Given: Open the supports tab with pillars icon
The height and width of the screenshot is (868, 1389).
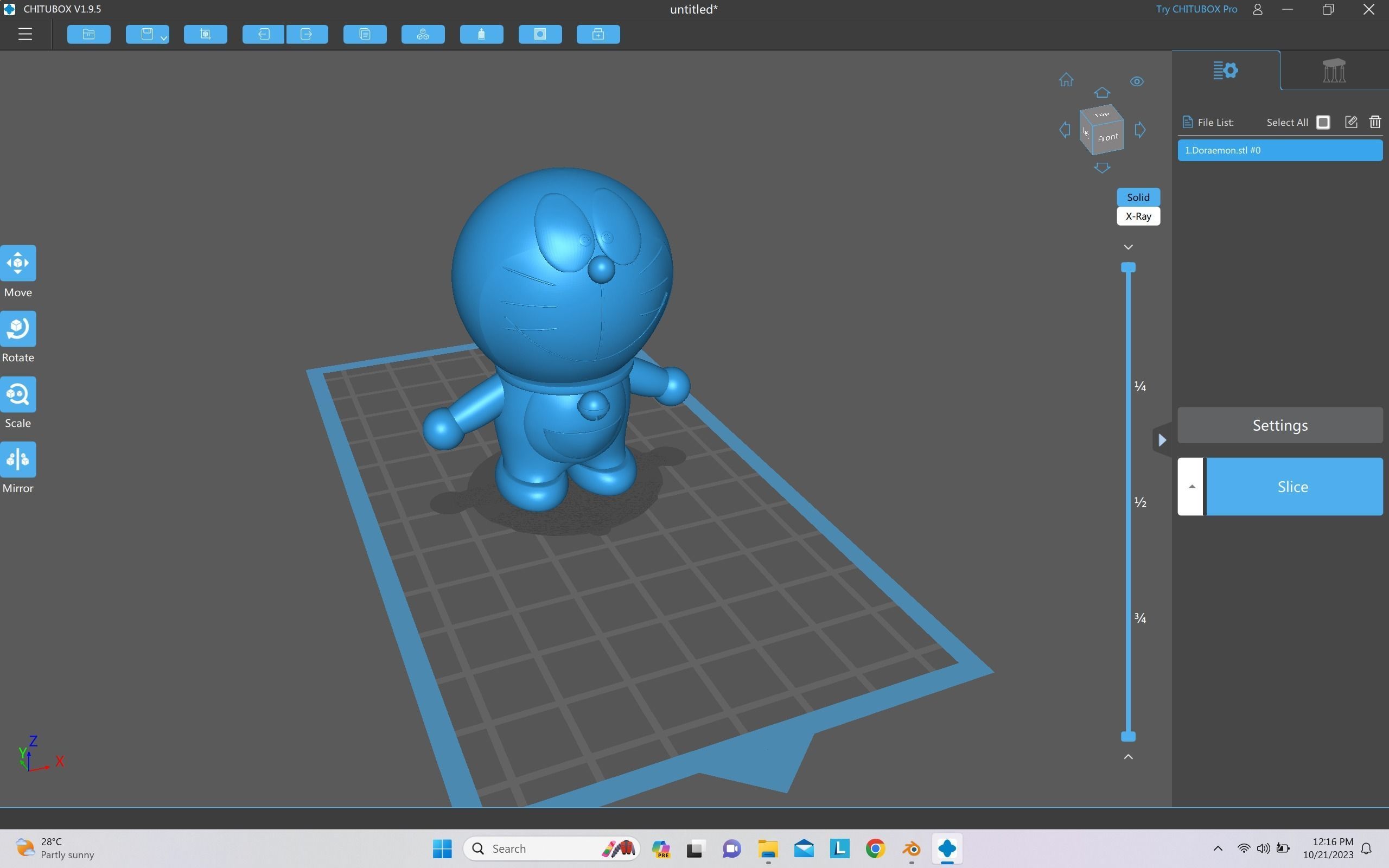Looking at the screenshot, I should (x=1334, y=71).
